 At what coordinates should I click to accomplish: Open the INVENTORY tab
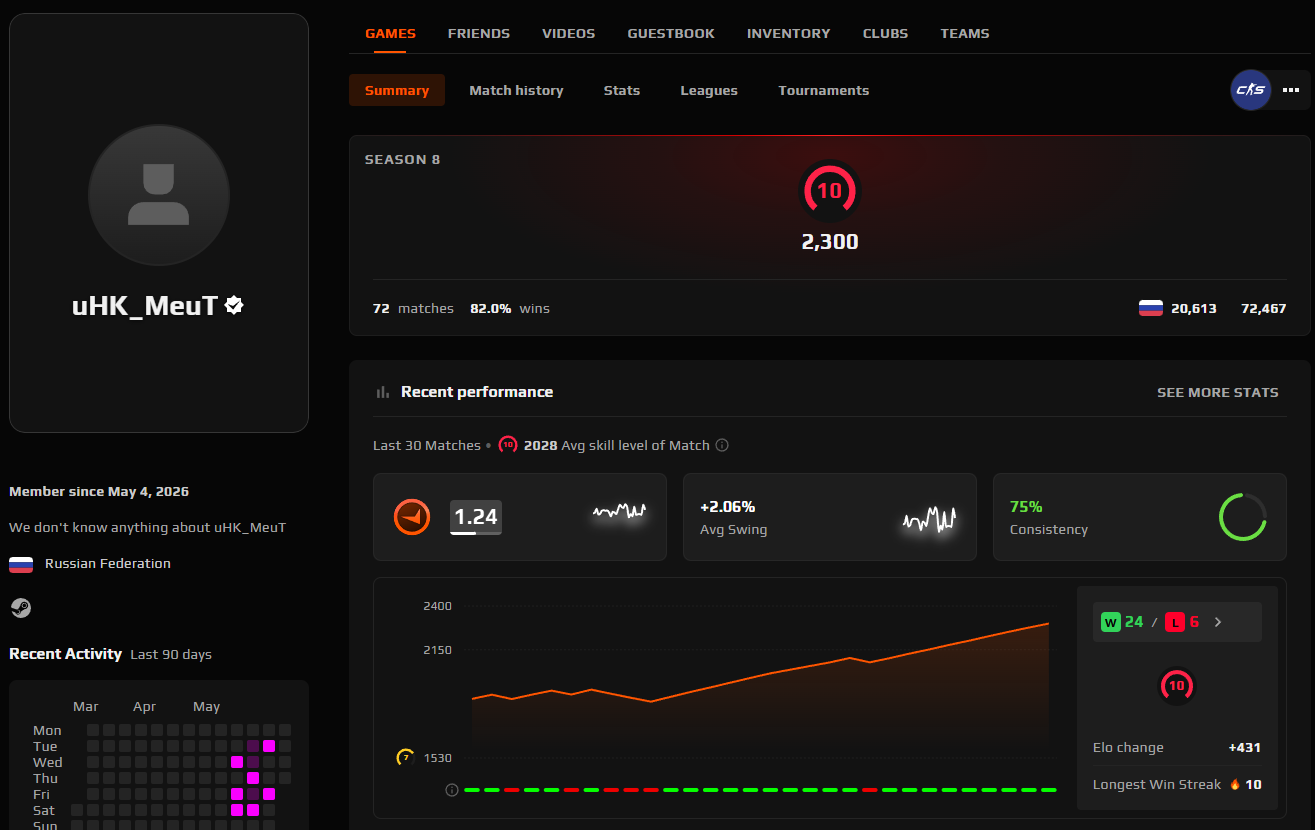tap(789, 33)
